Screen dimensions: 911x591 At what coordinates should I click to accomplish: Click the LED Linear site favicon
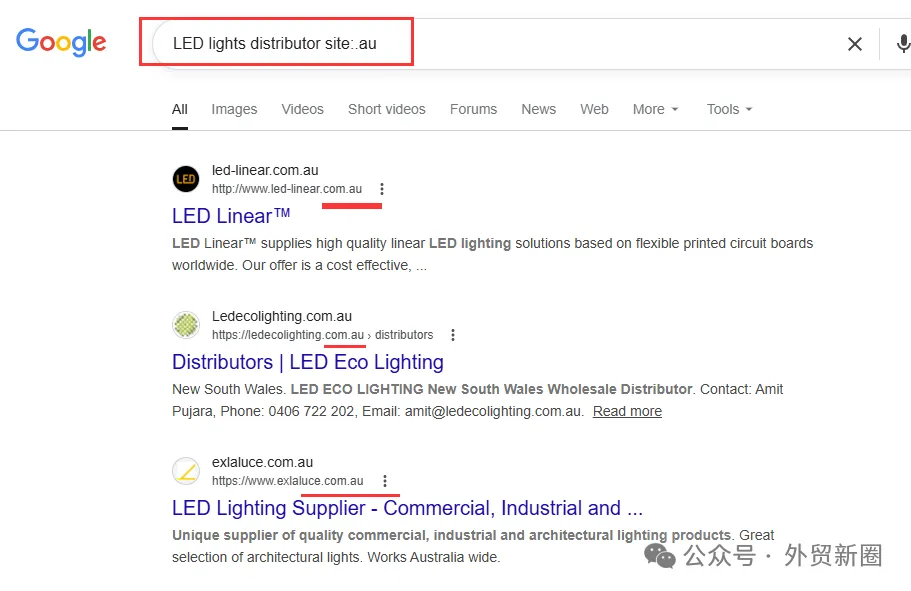(186, 179)
